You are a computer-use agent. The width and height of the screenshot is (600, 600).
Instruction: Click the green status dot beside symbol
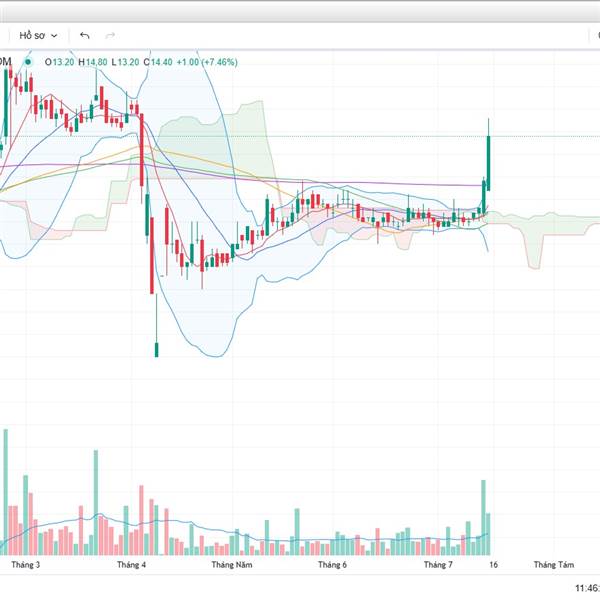tap(28, 62)
